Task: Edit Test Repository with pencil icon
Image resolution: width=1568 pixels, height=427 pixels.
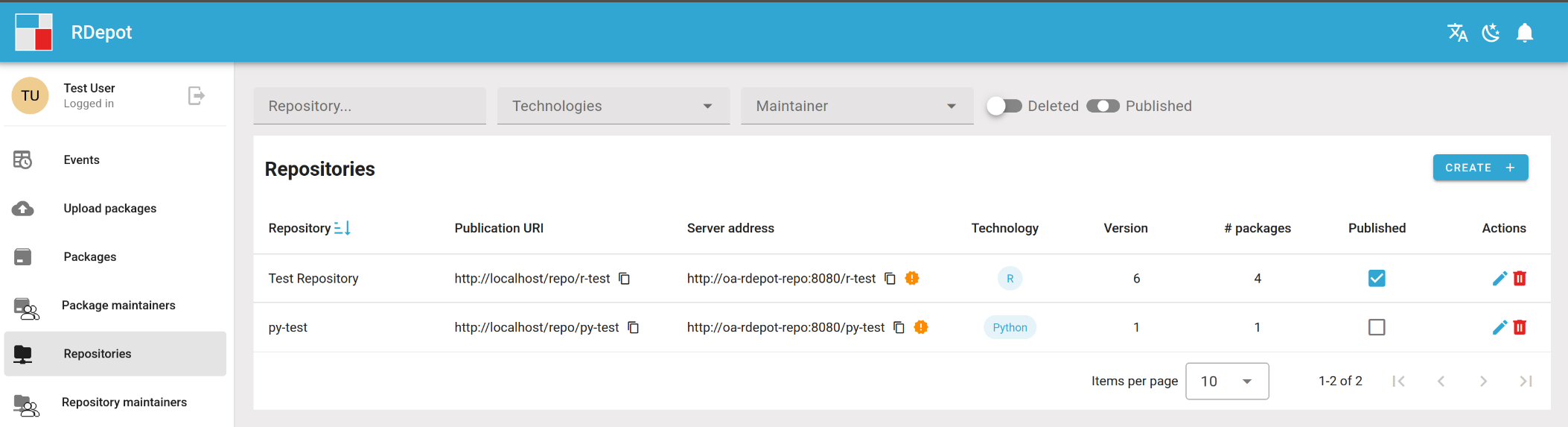Action: (1500, 279)
